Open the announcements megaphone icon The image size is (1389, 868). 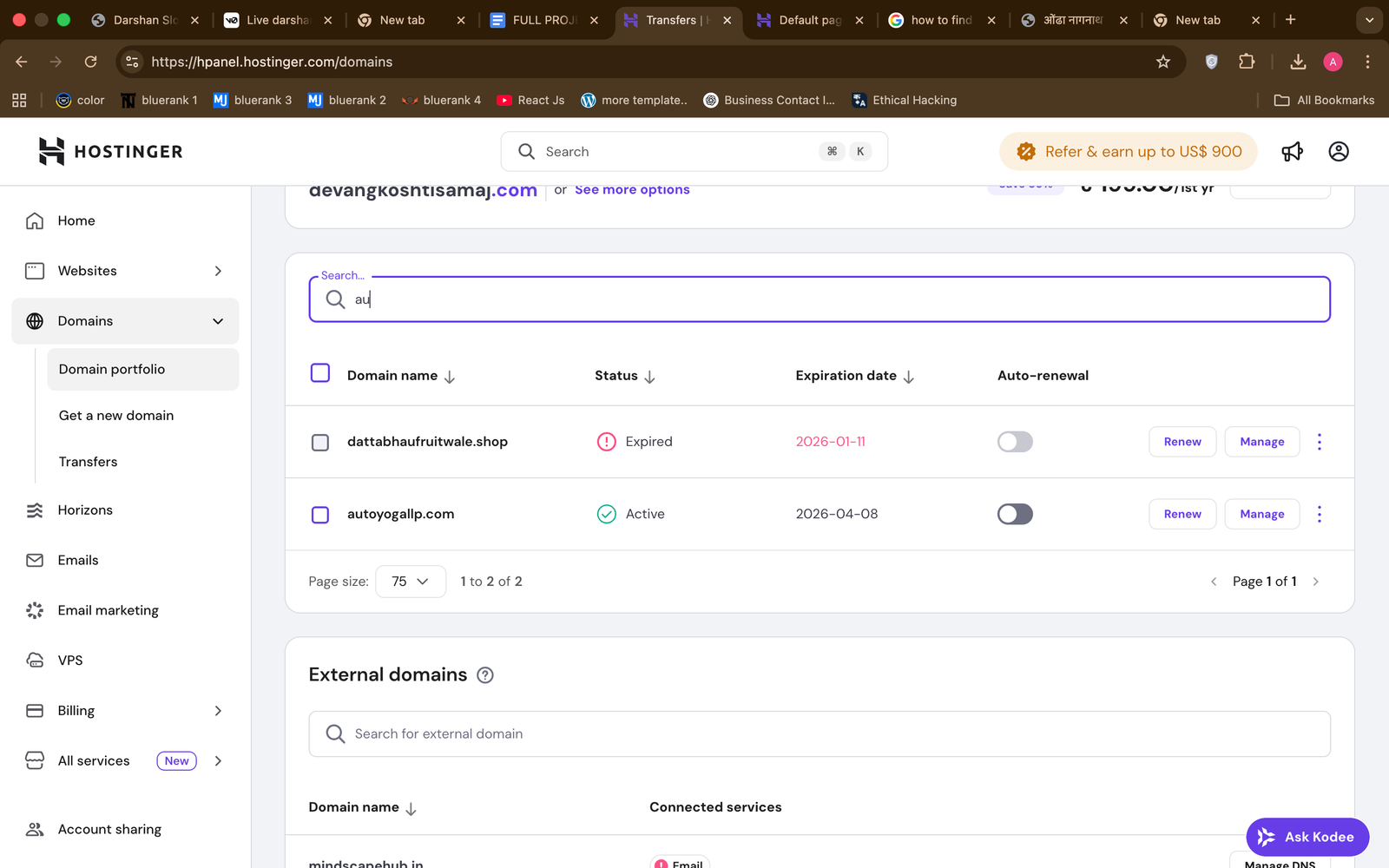tap(1292, 152)
